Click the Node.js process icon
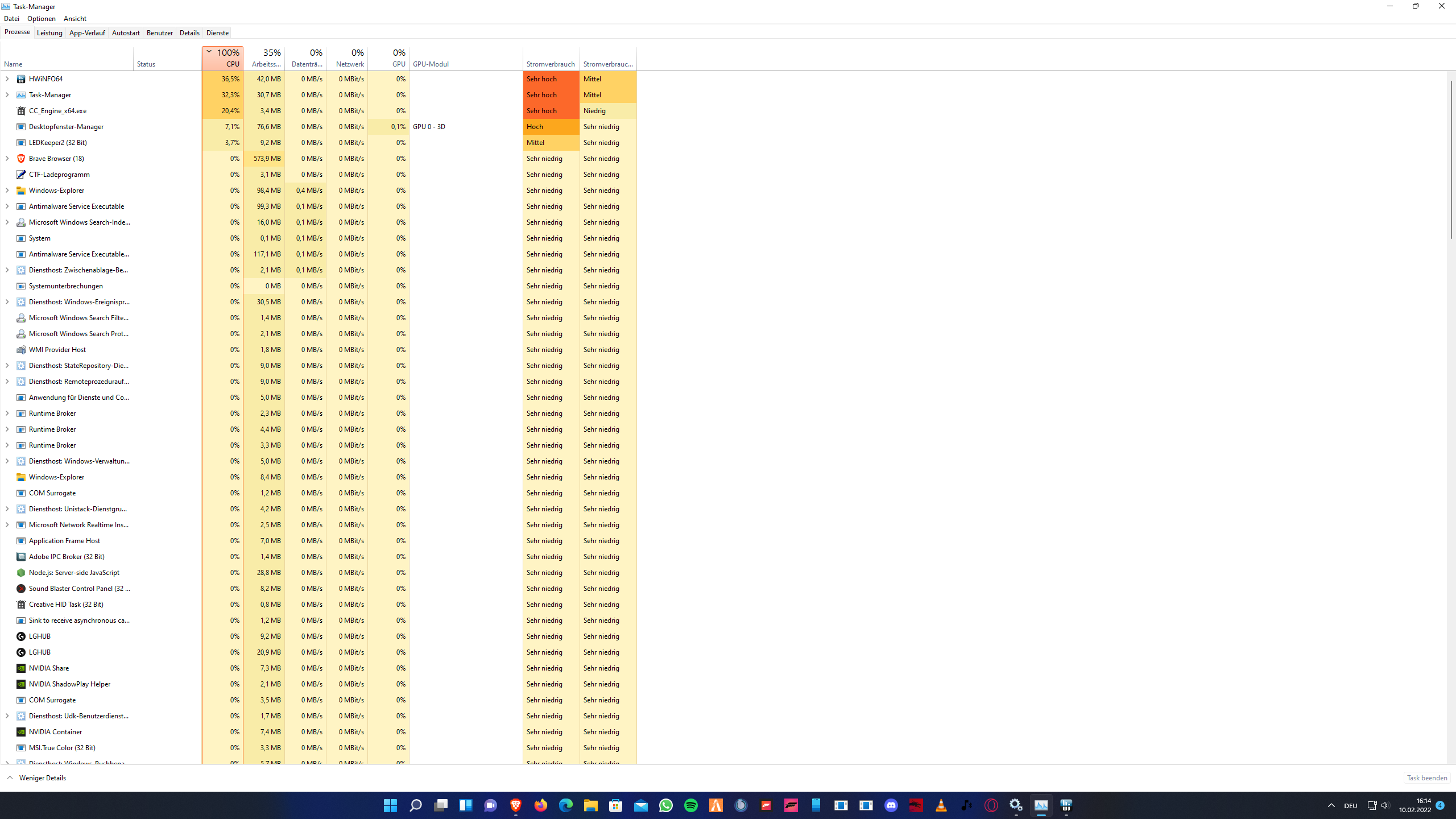 (21, 573)
